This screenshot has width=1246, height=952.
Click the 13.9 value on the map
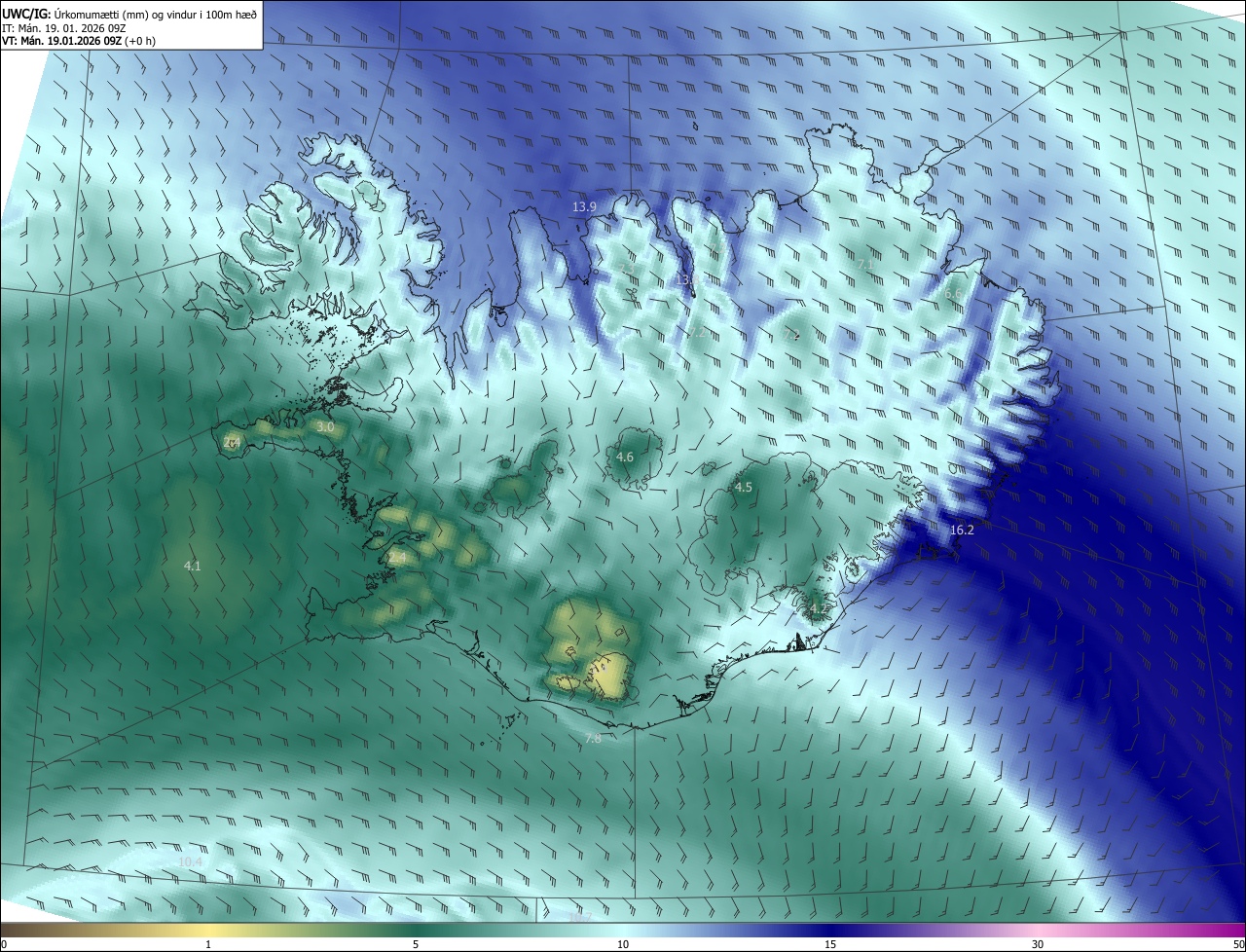(x=584, y=207)
